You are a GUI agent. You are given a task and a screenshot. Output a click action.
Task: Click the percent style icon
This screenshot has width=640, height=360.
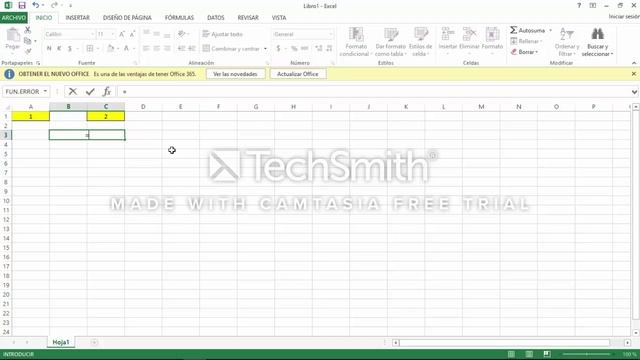click(x=294, y=49)
